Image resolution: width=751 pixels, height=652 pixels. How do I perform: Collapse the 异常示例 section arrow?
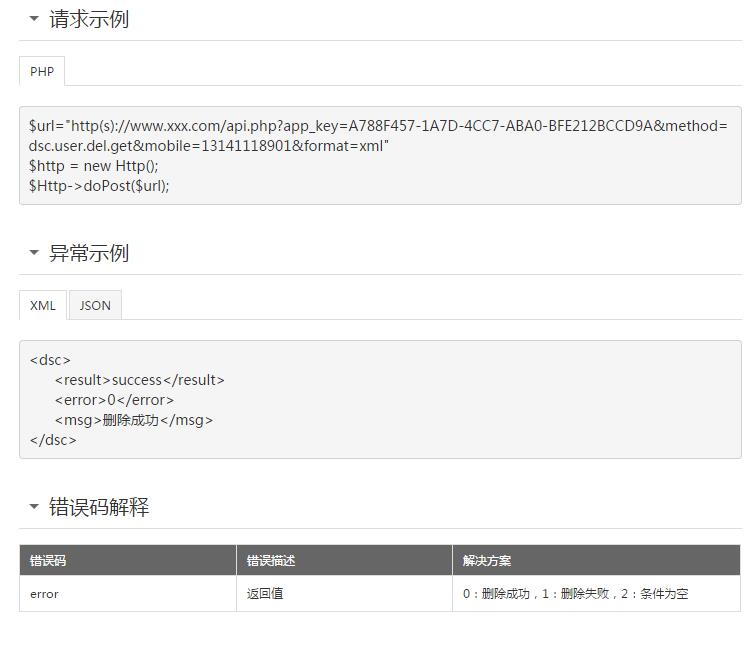click(x=34, y=253)
